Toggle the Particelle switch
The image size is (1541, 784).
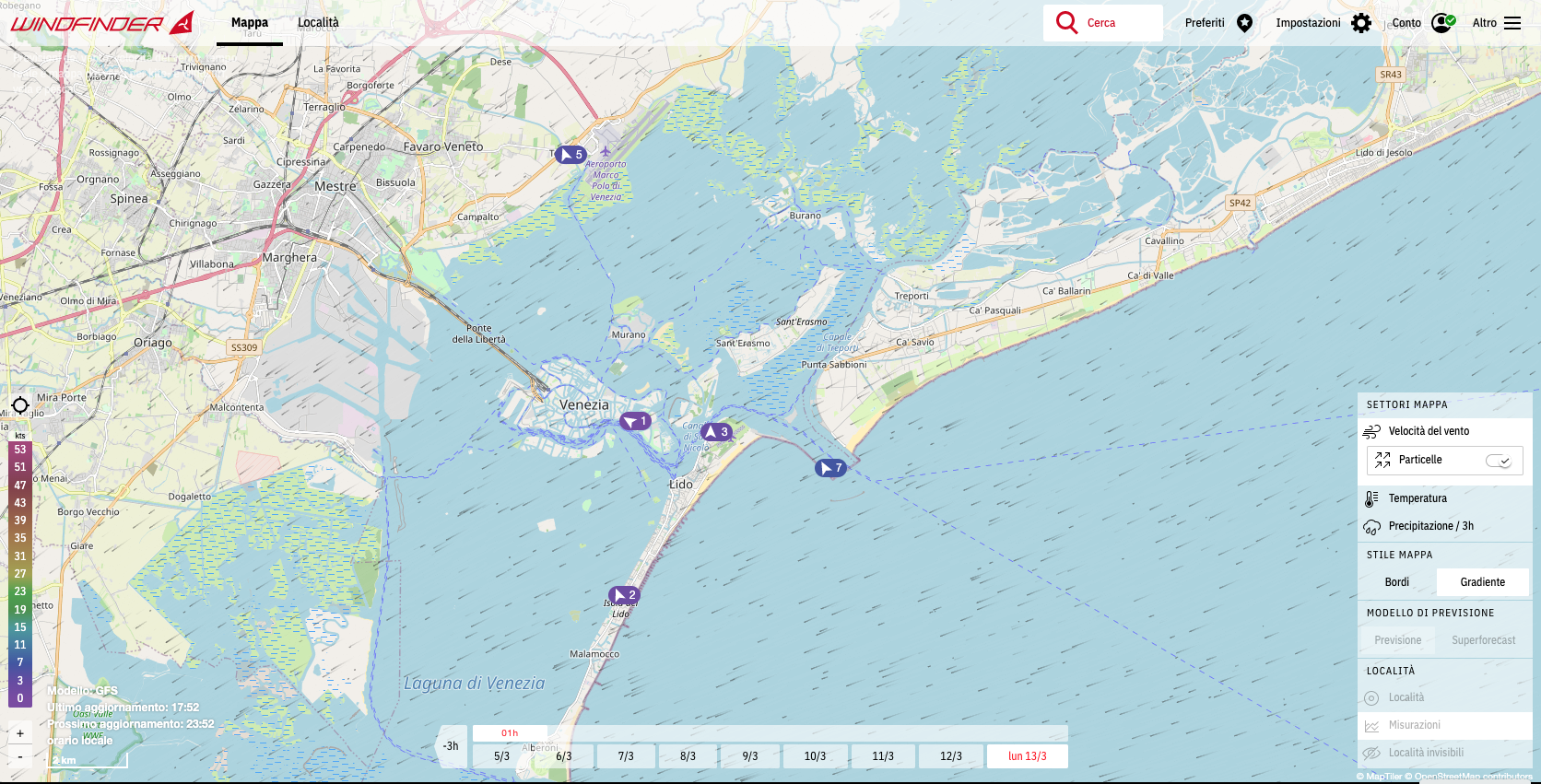(x=1499, y=461)
